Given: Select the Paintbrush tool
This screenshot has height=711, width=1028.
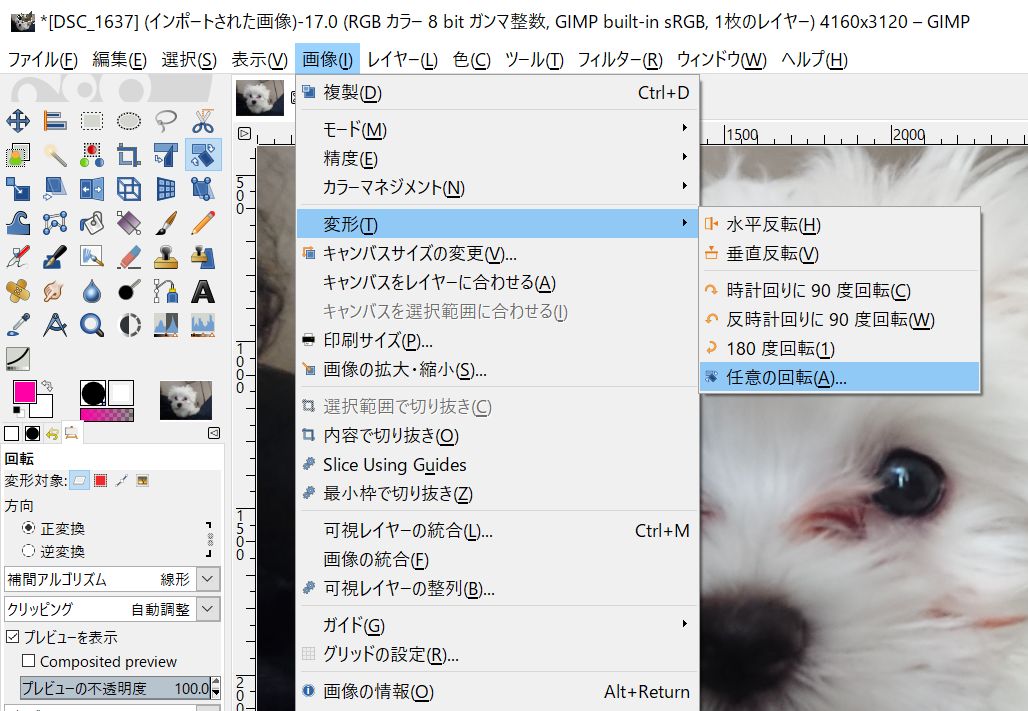Looking at the screenshot, I should pos(166,223).
